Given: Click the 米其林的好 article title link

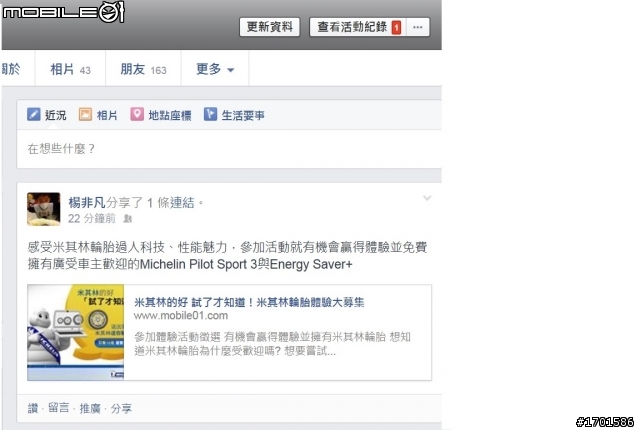Looking at the screenshot, I should [x=249, y=302].
